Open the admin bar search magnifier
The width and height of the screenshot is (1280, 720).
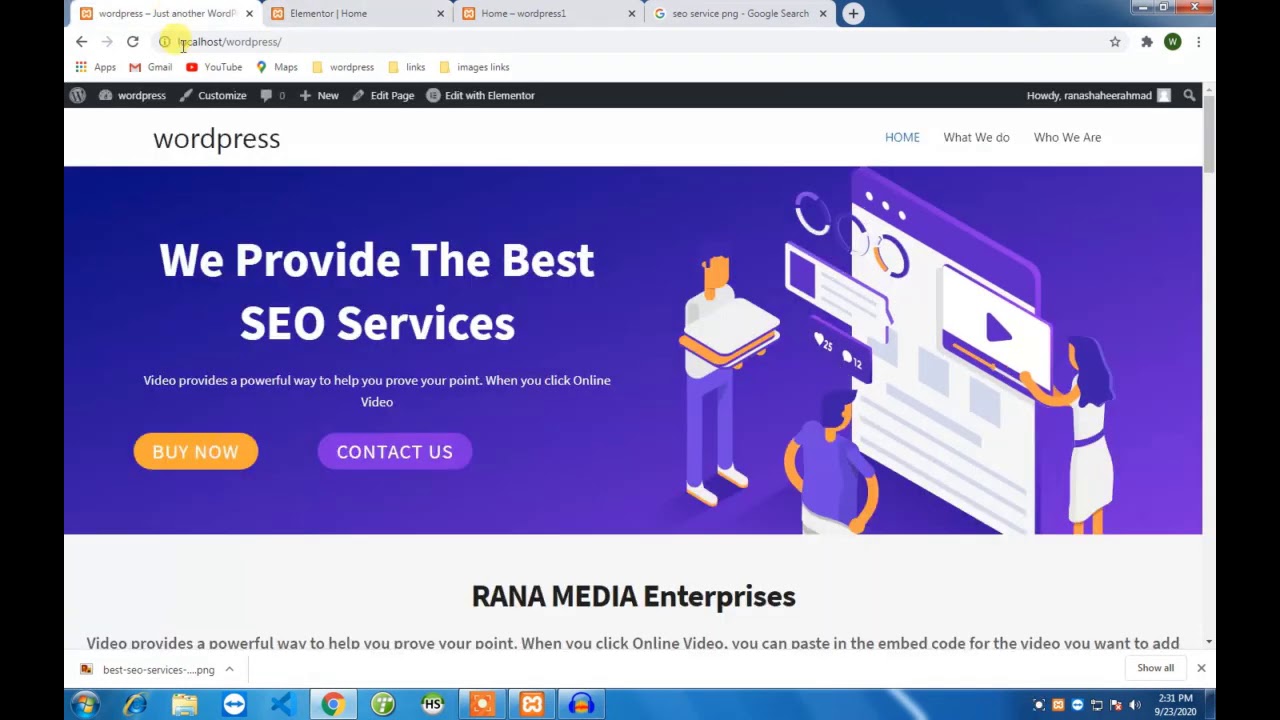click(x=1189, y=95)
